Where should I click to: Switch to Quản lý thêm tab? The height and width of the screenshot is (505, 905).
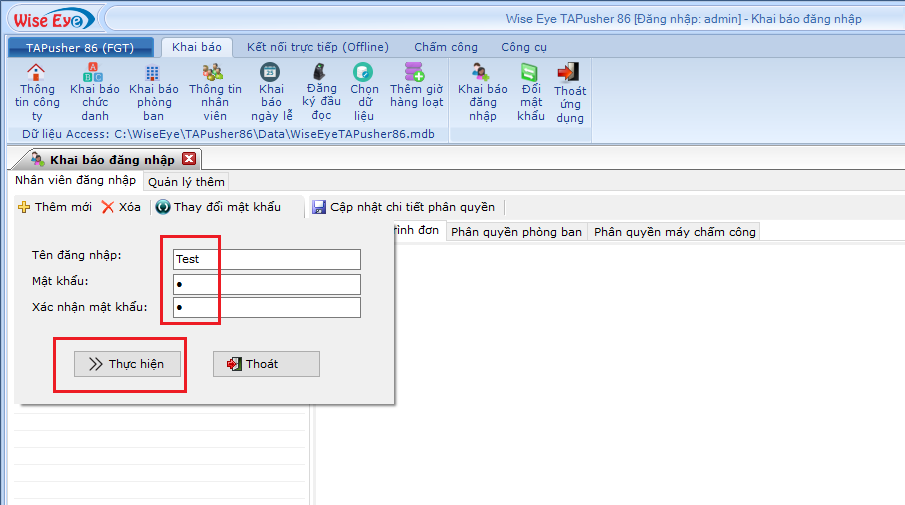pos(187,181)
